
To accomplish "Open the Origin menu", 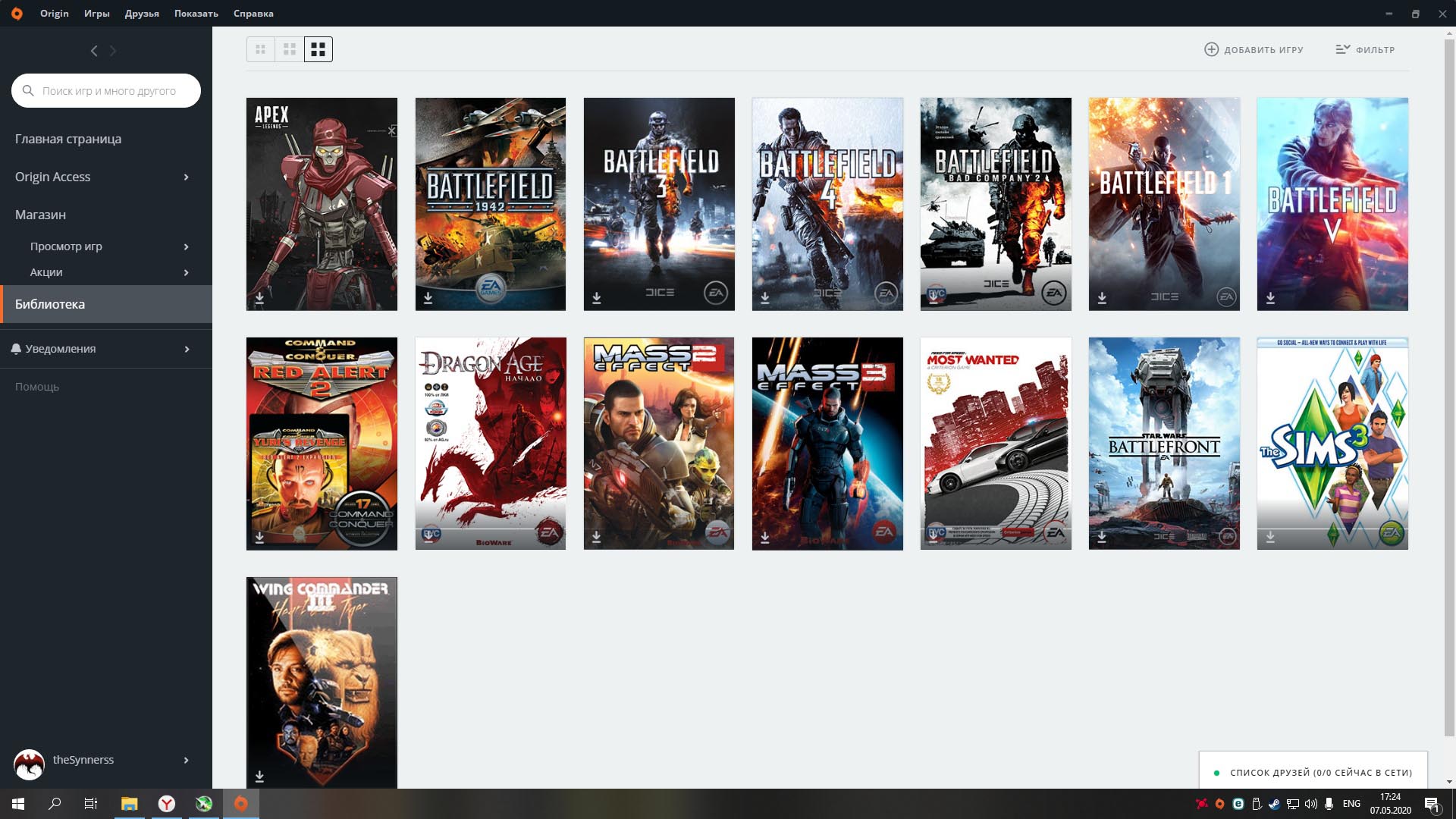I will coord(55,14).
